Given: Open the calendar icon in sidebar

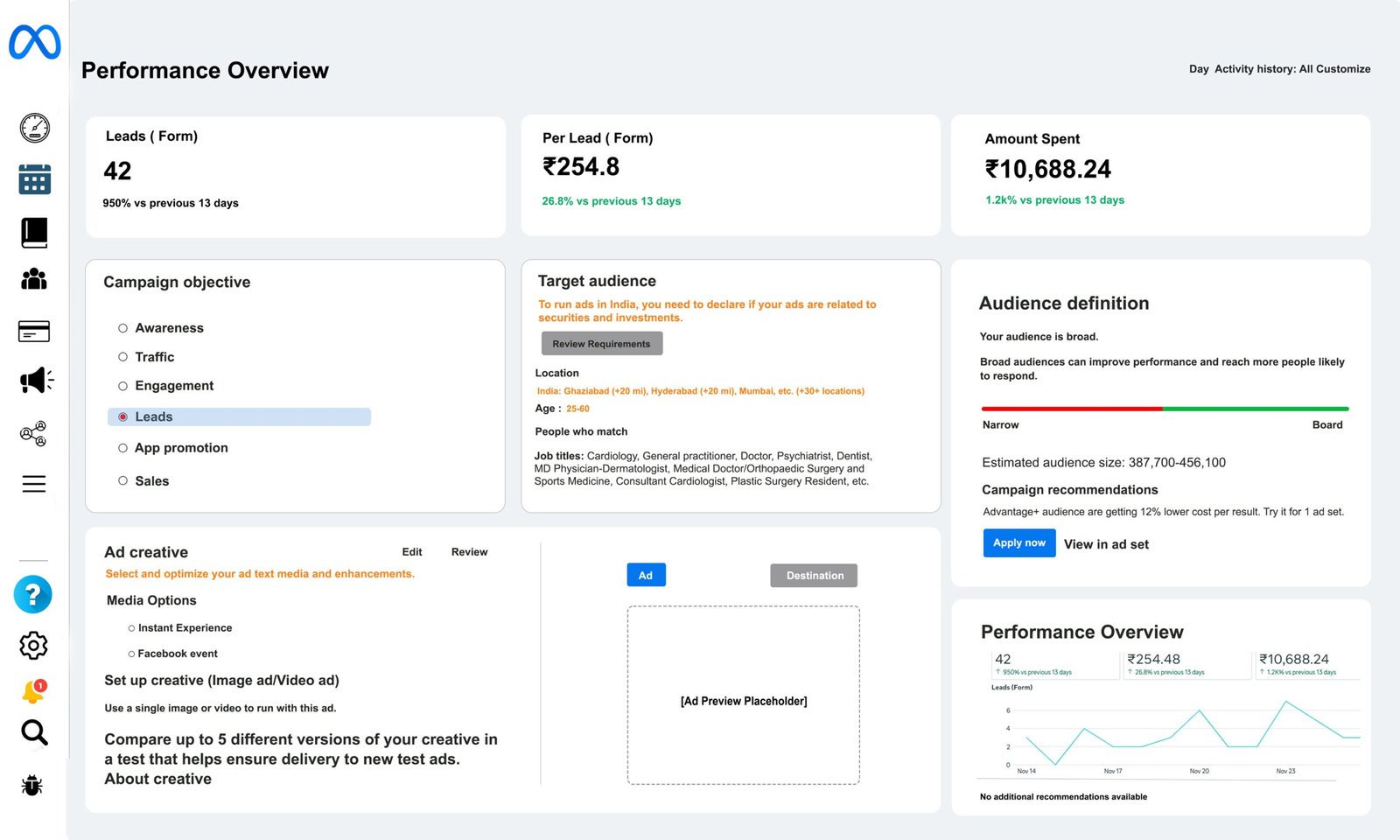Looking at the screenshot, I should click(x=35, y=179).
